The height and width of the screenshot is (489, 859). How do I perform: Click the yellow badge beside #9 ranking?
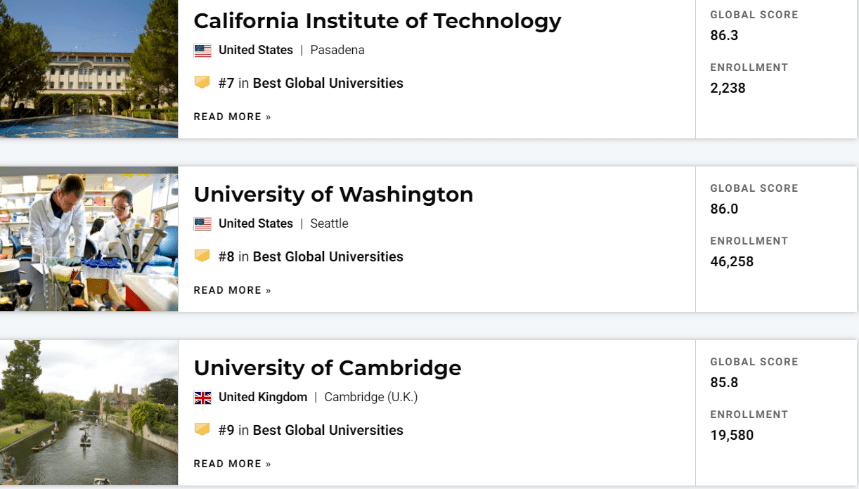(x=202, y=430)
